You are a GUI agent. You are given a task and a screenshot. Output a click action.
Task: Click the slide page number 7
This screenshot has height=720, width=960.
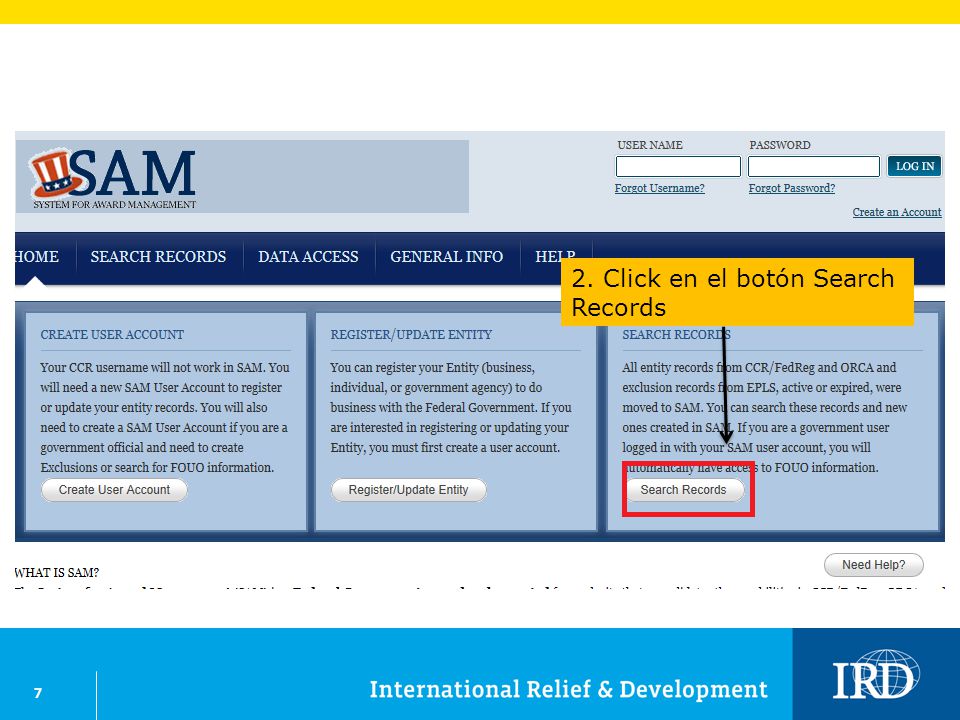click(38, 692)
